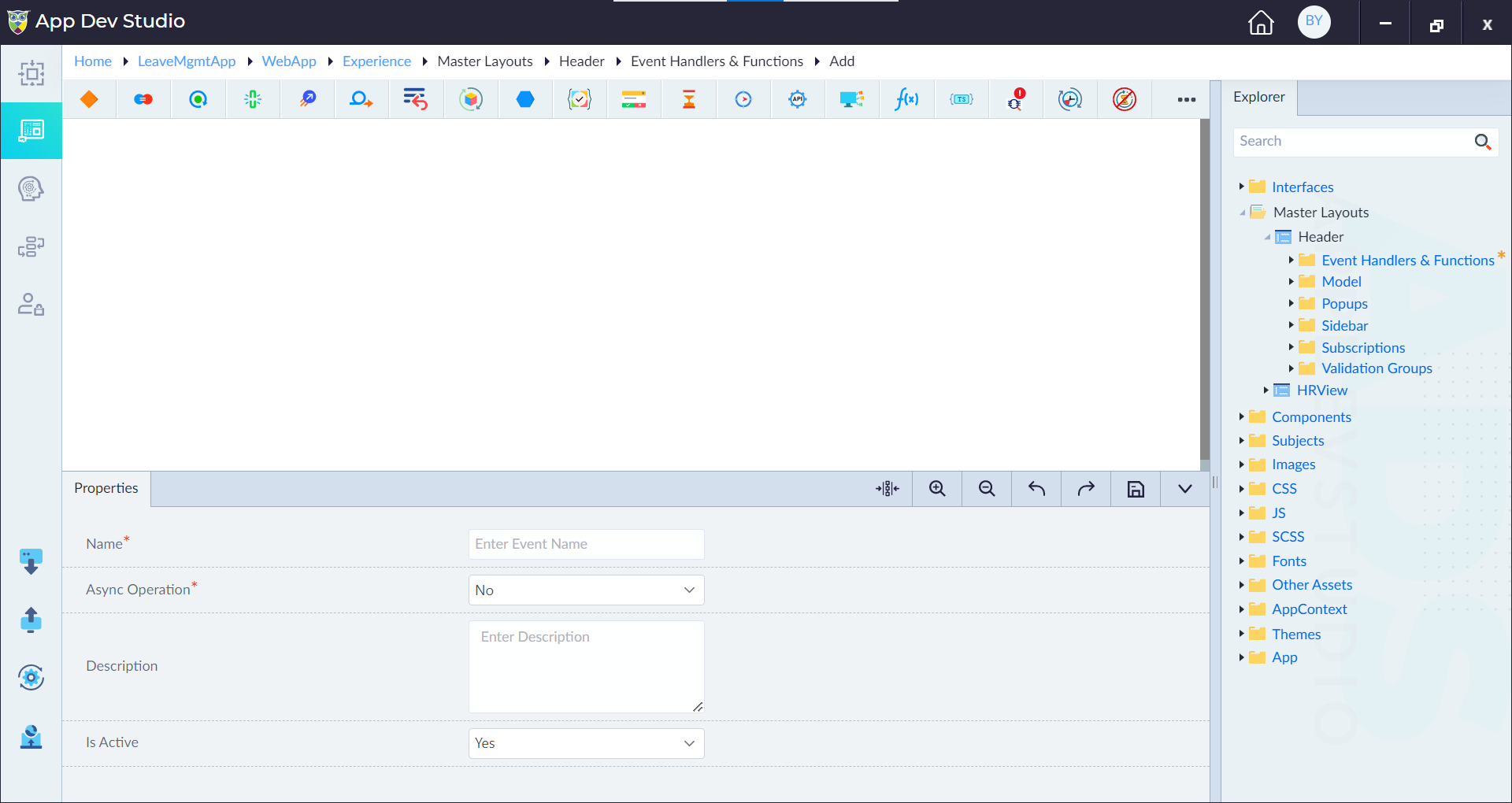Open the Async Operation dropdown
Viewport: 1512px width, 803px height.
coord(586,590)
